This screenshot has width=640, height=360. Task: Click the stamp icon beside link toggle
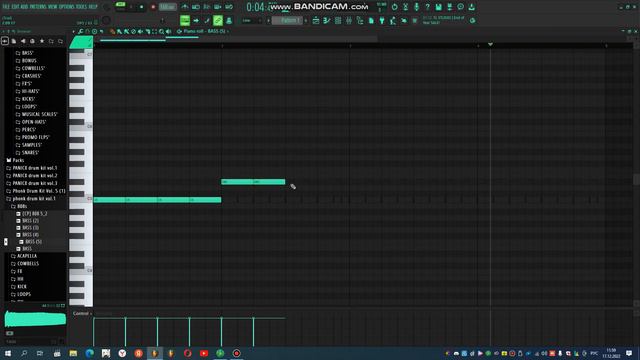pyautogui.click(x=229, y=20)
